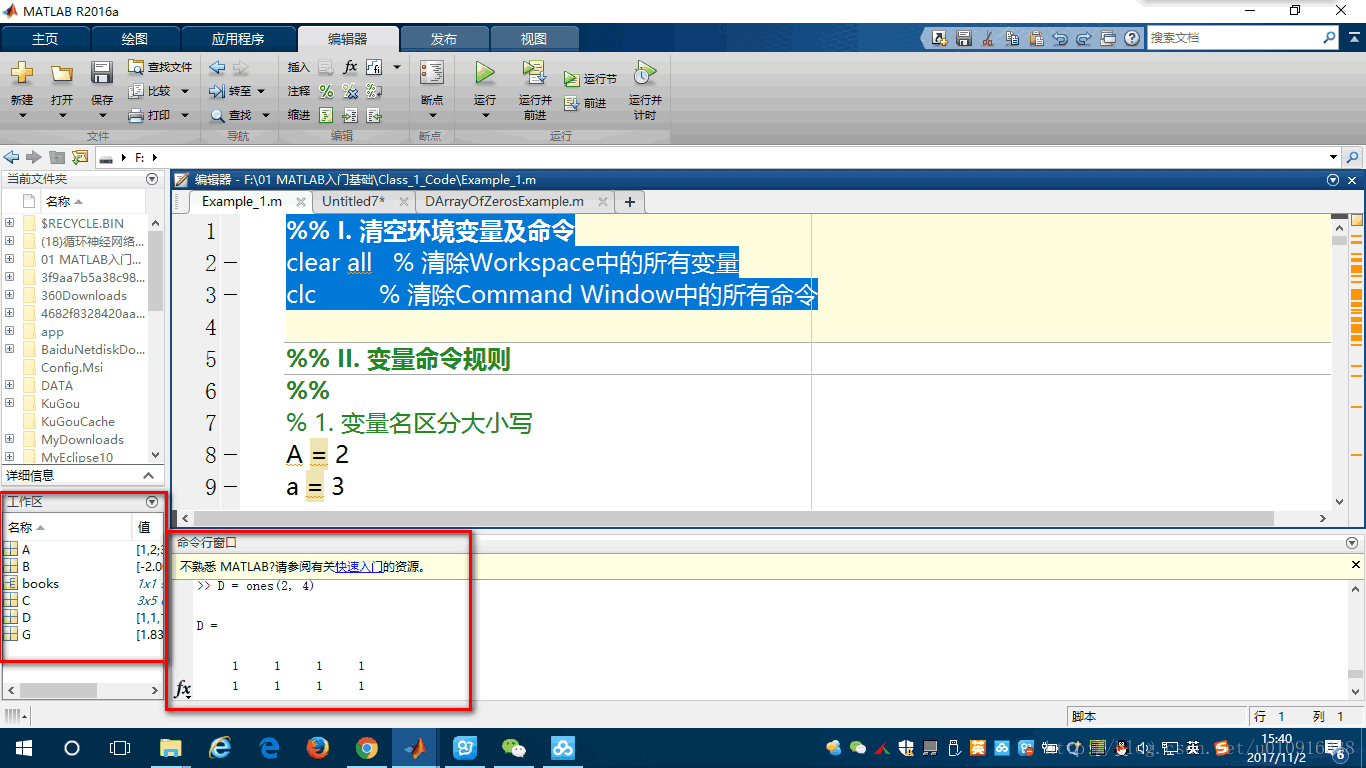This screenshot has width=1366, height=768.
Task: Click the Windows Start button
Action: tap(23, 747)
